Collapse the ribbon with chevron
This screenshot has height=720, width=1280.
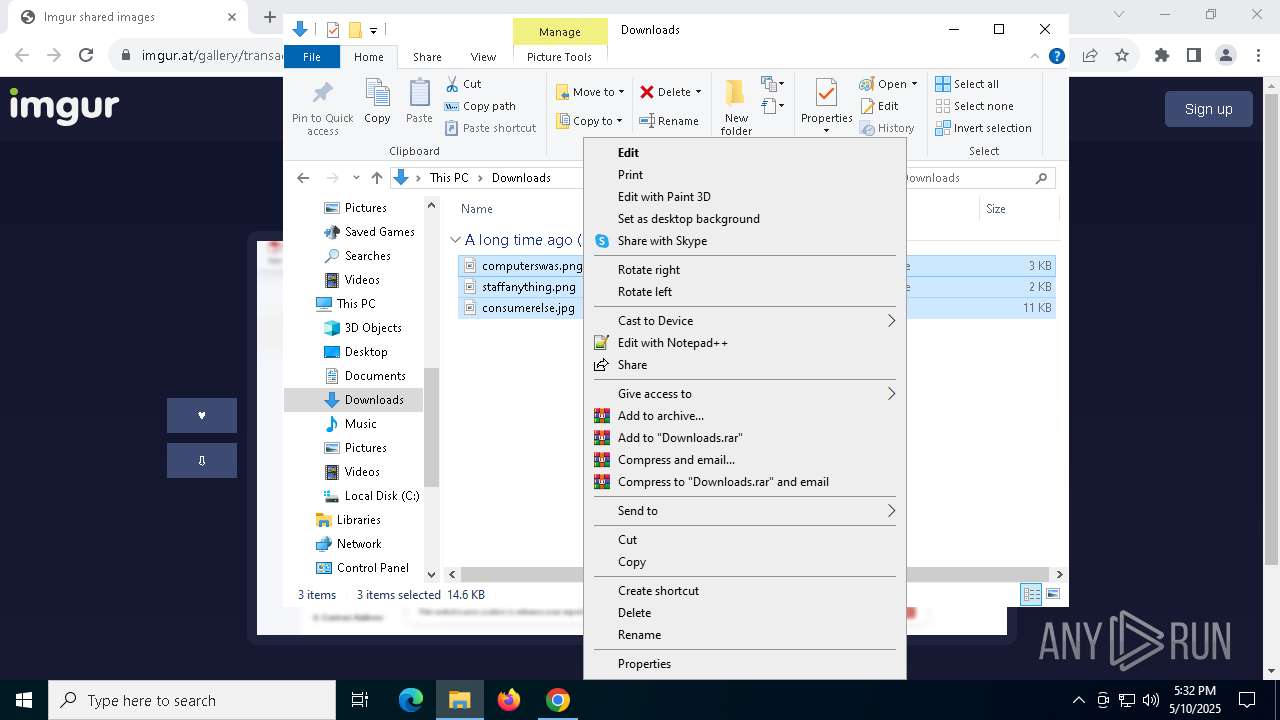coord(1035,57)
